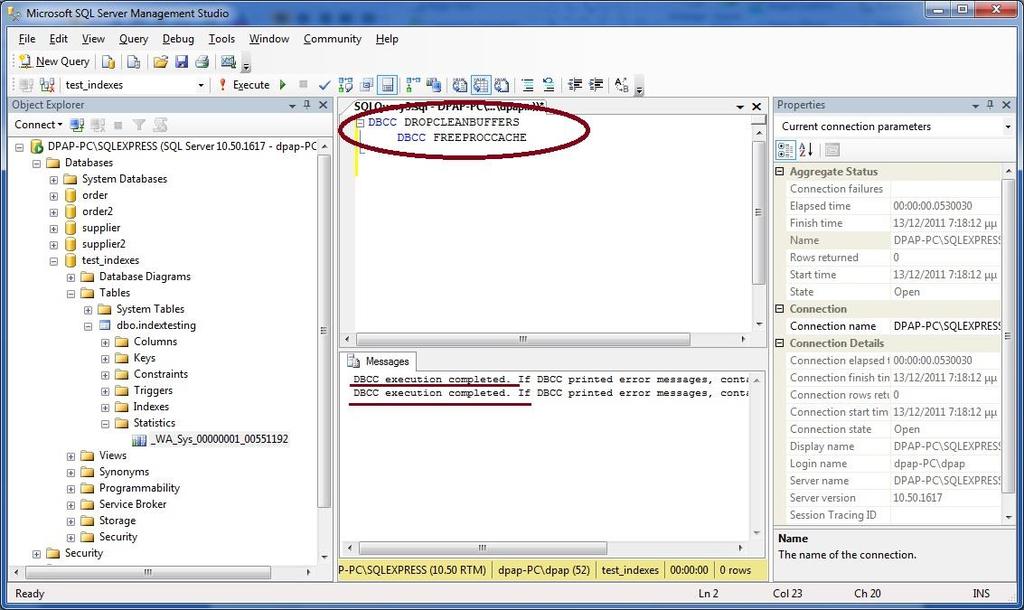Click the Open File folder icon
1024x610 pixels.
(161, 62)
